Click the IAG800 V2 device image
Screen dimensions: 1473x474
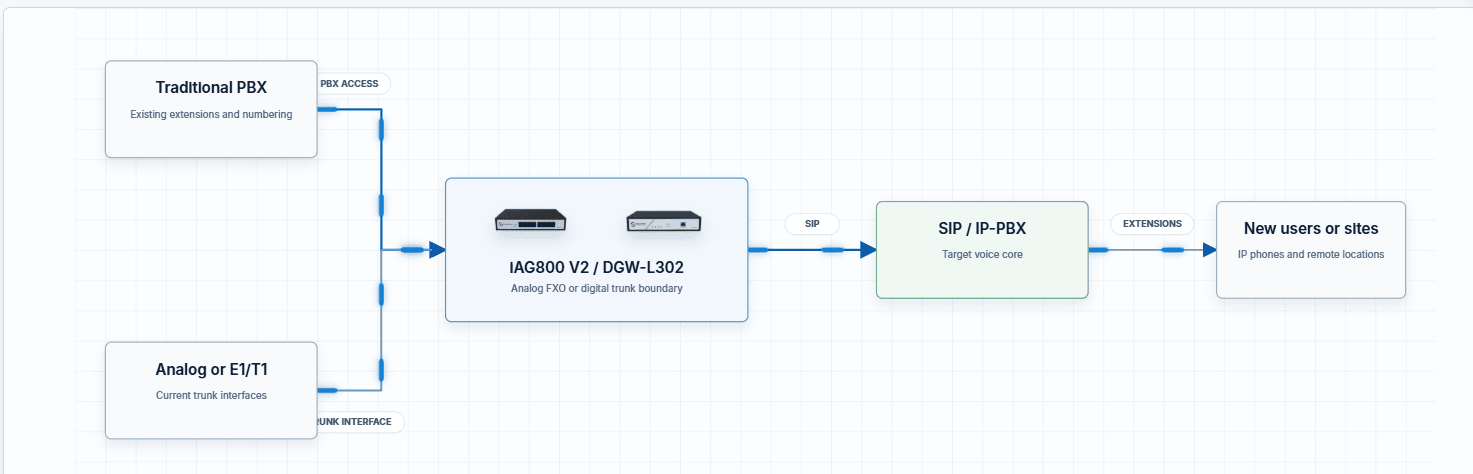(531, 221)
